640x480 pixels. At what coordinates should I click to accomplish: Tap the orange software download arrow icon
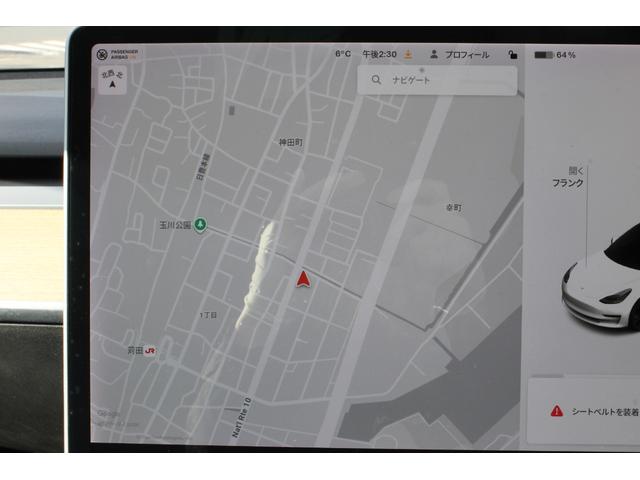[408, 54]
